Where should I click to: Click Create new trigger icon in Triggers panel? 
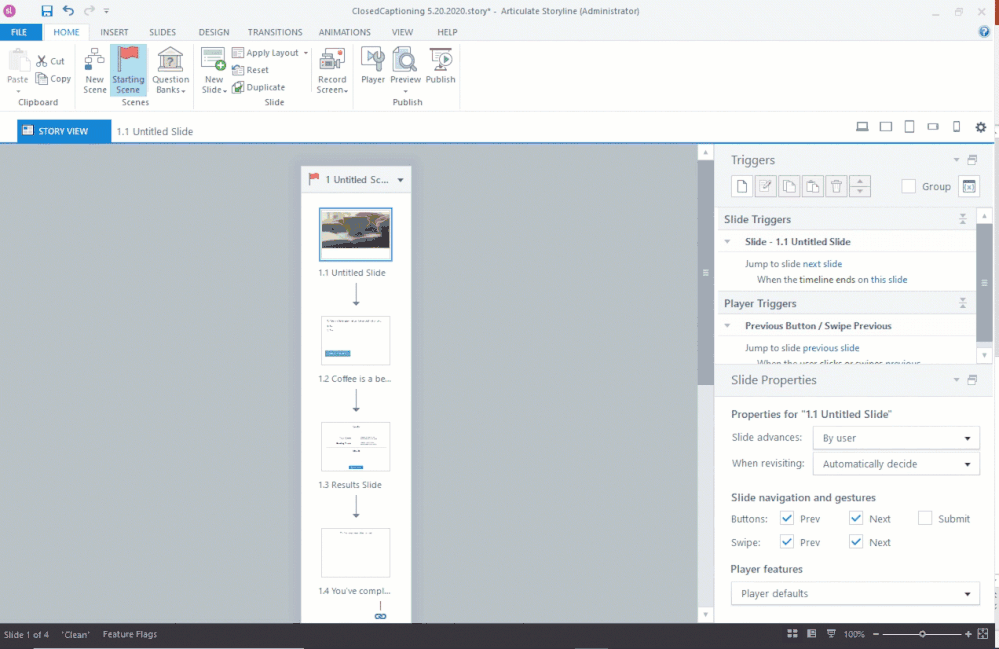[x=742, y=186]
